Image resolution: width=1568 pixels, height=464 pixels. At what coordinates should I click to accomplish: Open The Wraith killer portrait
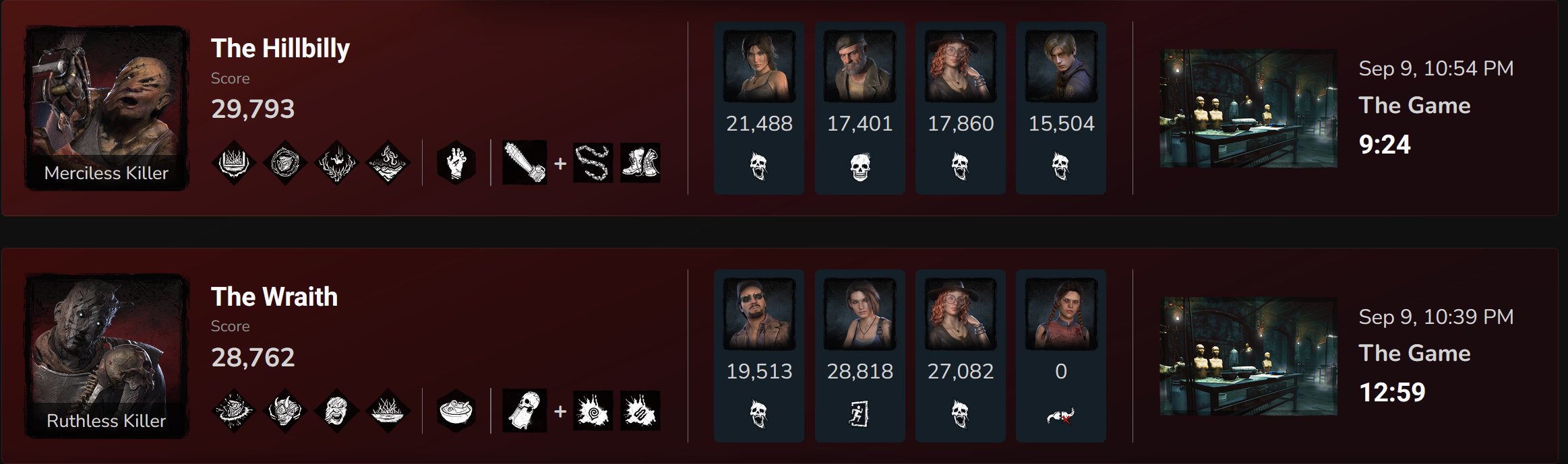pyautogui.click(x=107, y=356)
